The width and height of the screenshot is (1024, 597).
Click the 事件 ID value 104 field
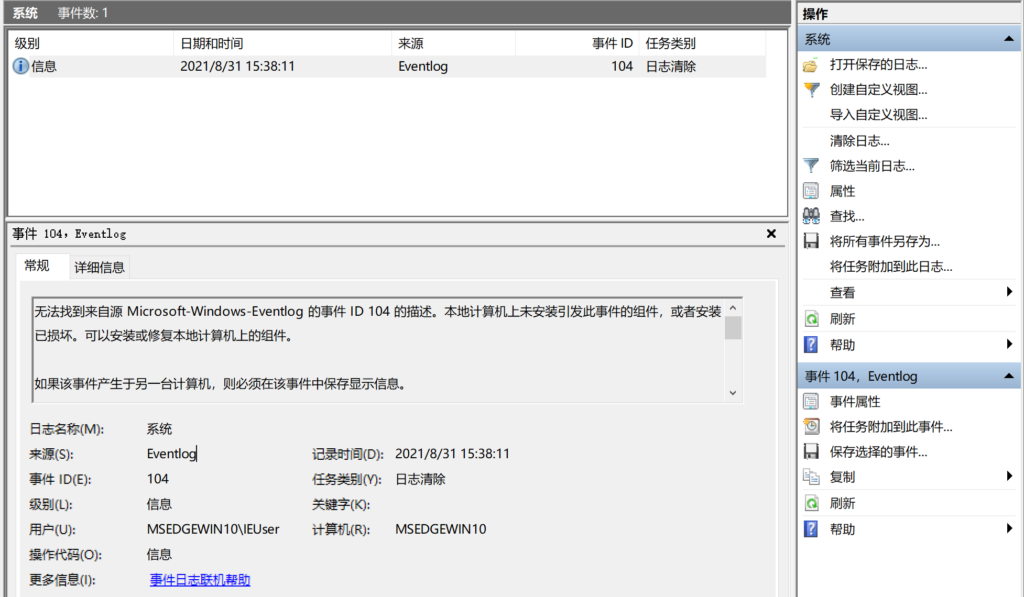158,479
